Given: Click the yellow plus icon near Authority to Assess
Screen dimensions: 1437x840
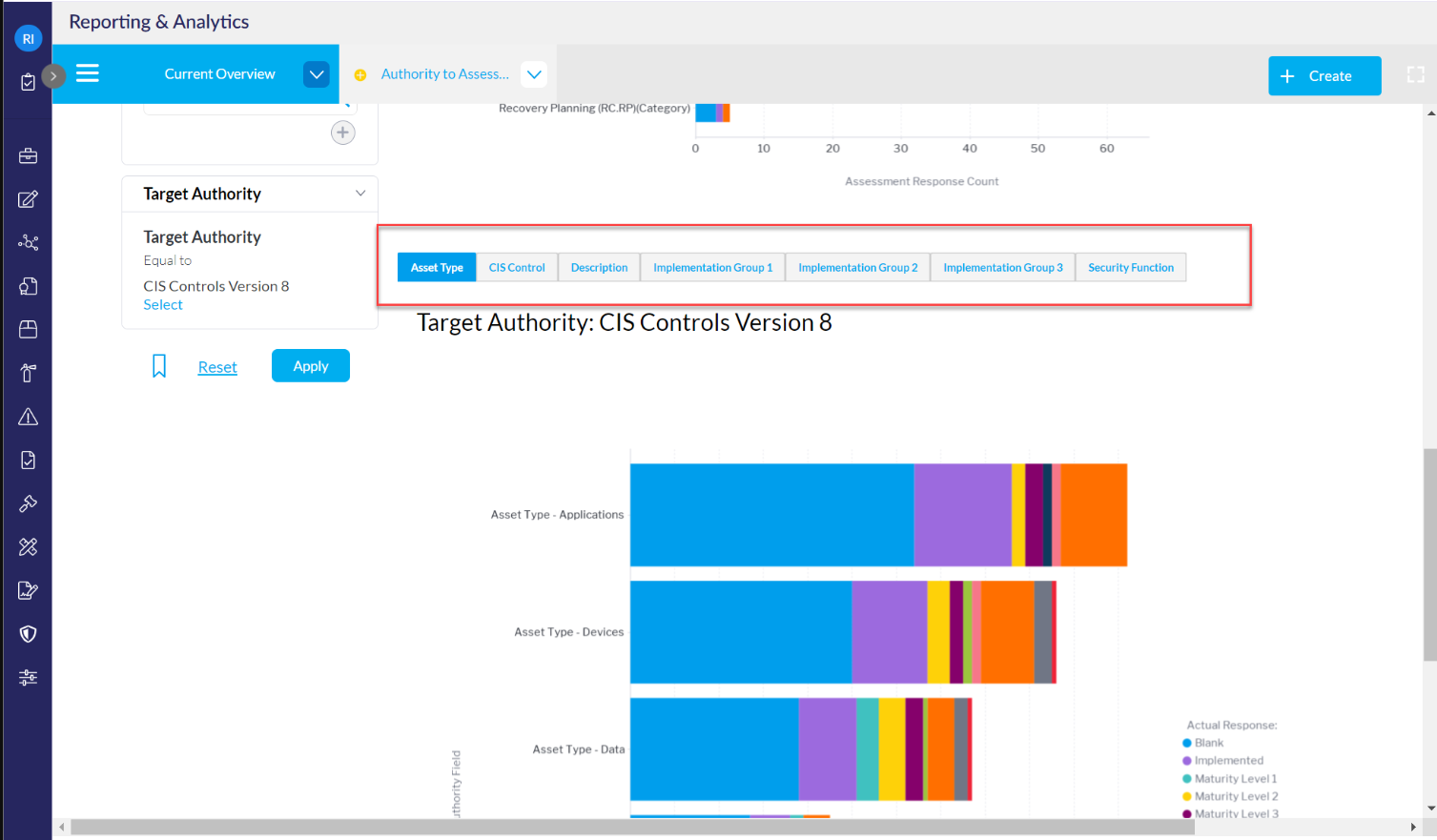Looking at the screenshot, I should (359, 73).
